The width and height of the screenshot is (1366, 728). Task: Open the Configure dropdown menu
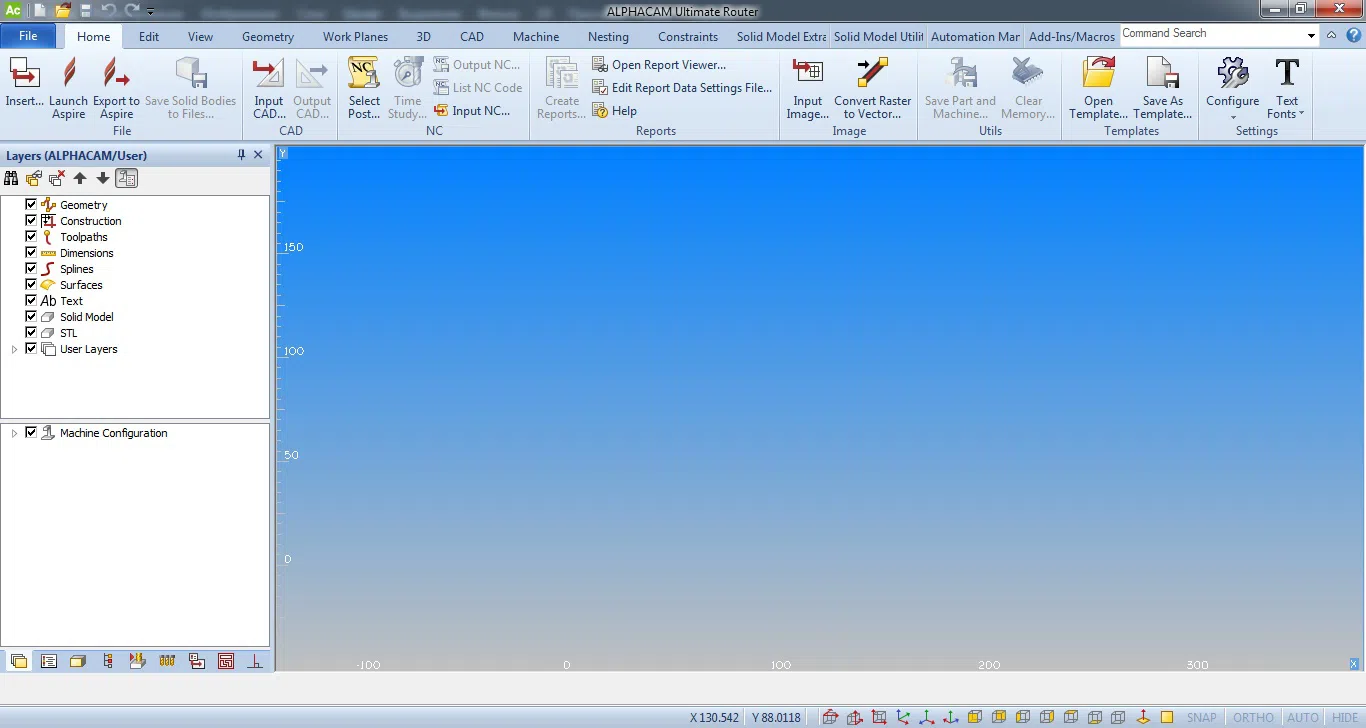(x=1232, y=87)
